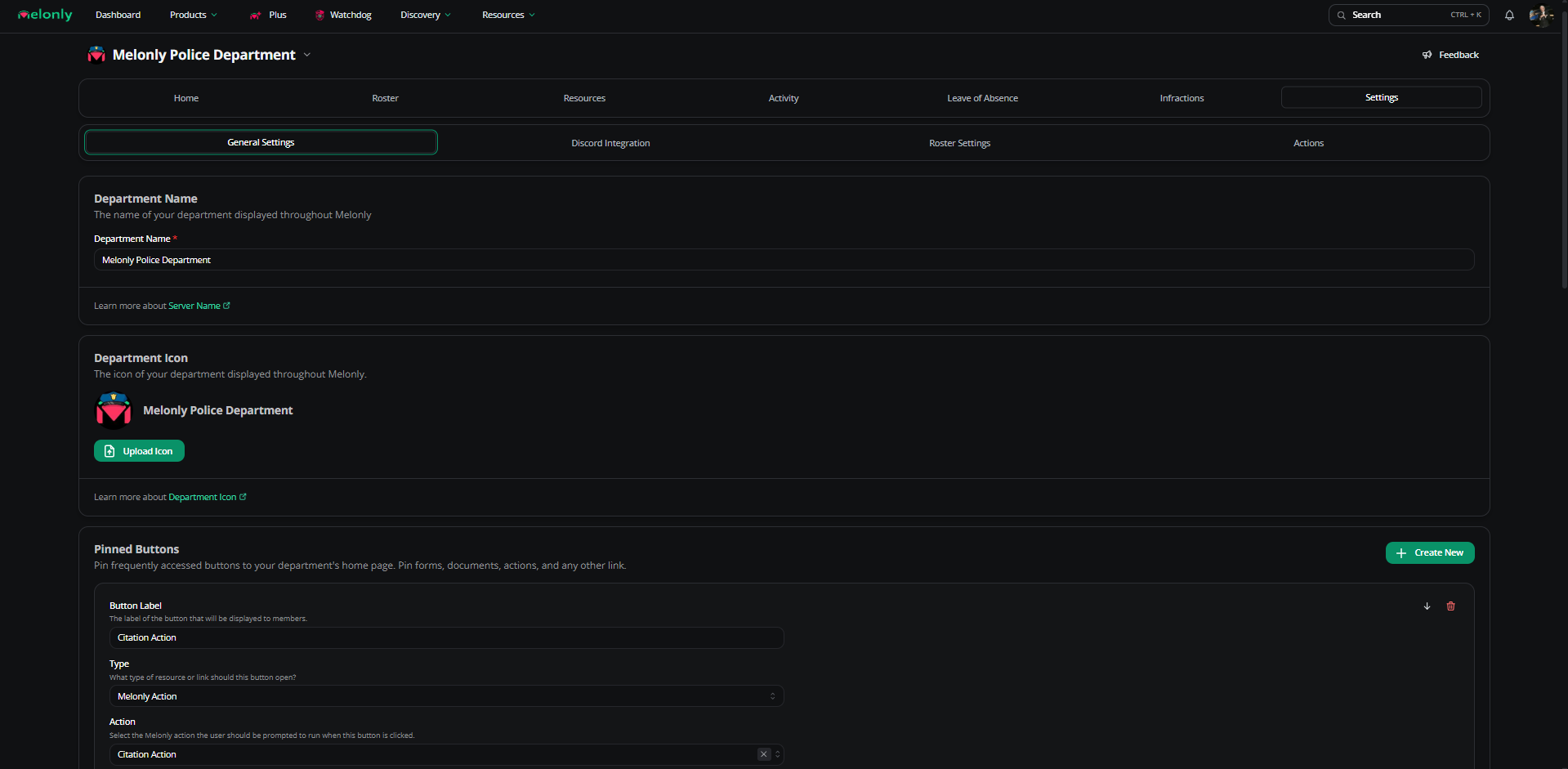This screenshot has height=769, width=1568.
Task: Move the Citation Action button down
Action: [x=1427, y=606]
